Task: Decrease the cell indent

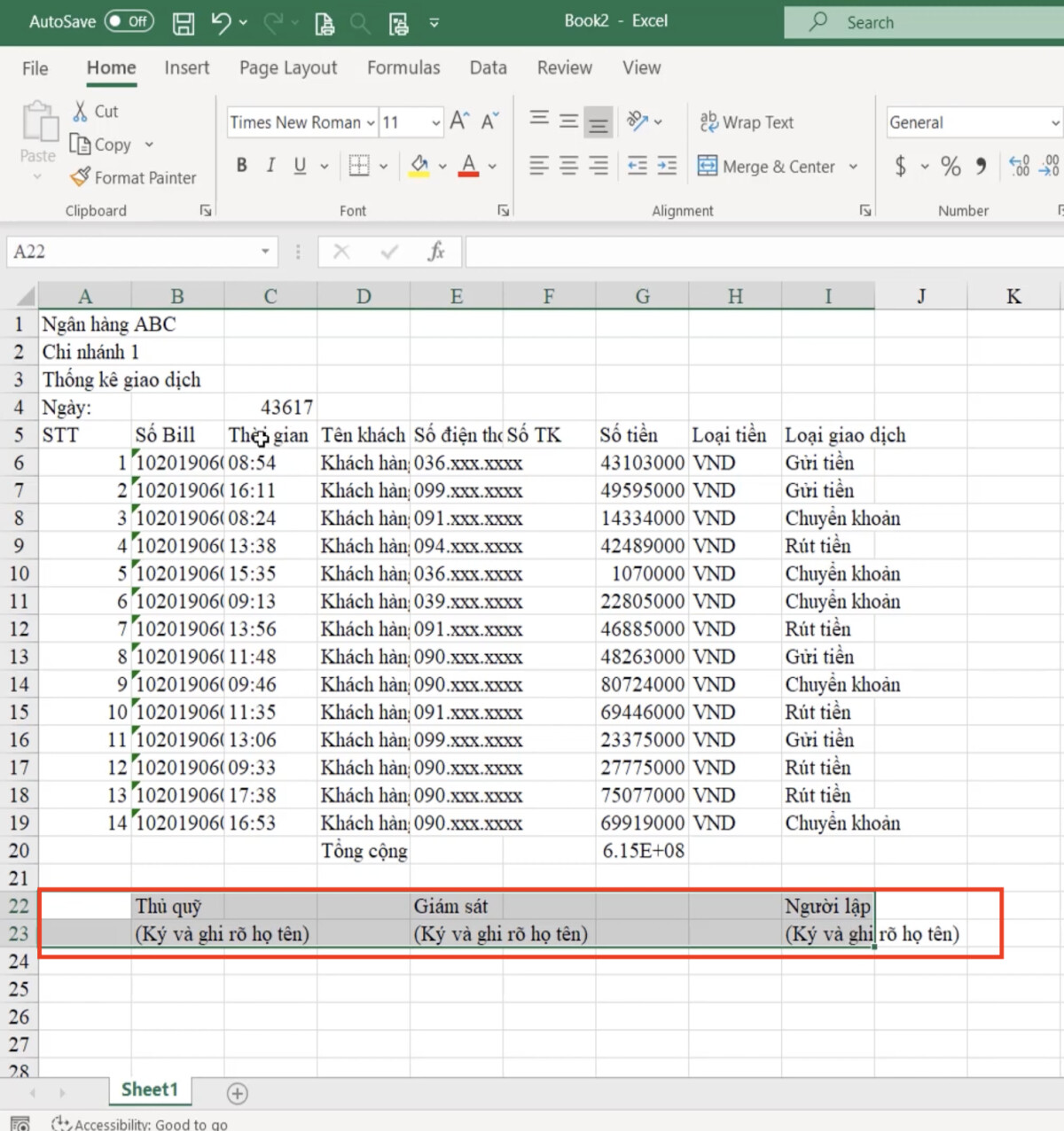Action: tap(638, 166)
